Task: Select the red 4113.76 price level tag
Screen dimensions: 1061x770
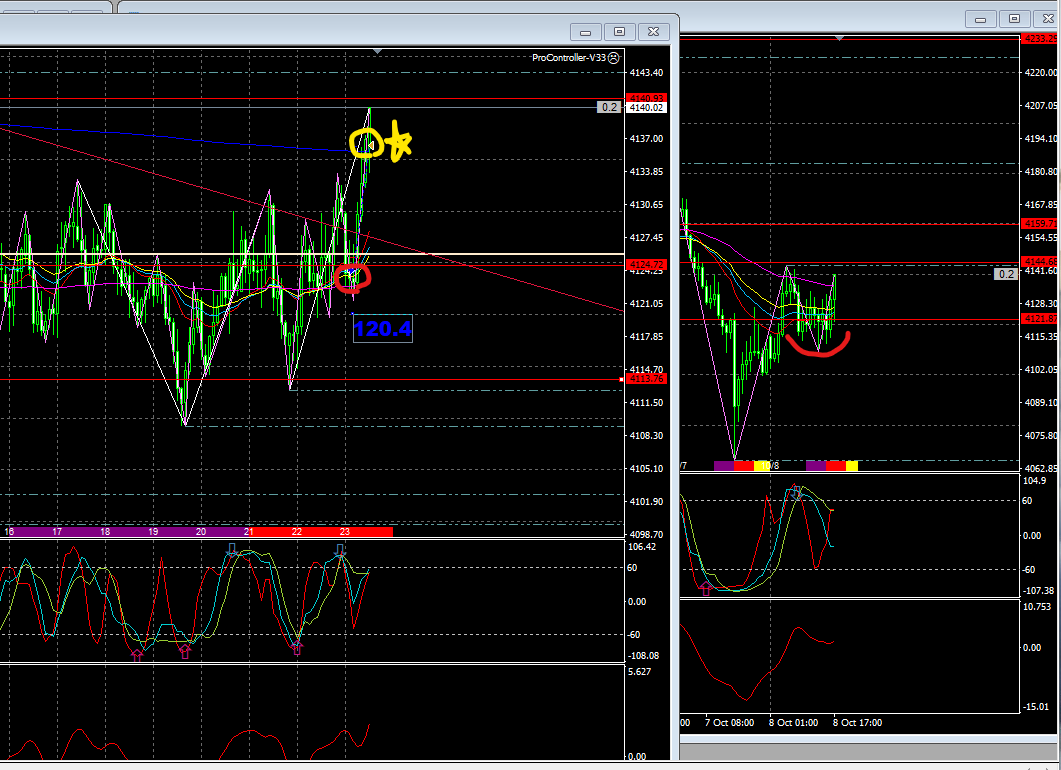Action: (648, 379)
